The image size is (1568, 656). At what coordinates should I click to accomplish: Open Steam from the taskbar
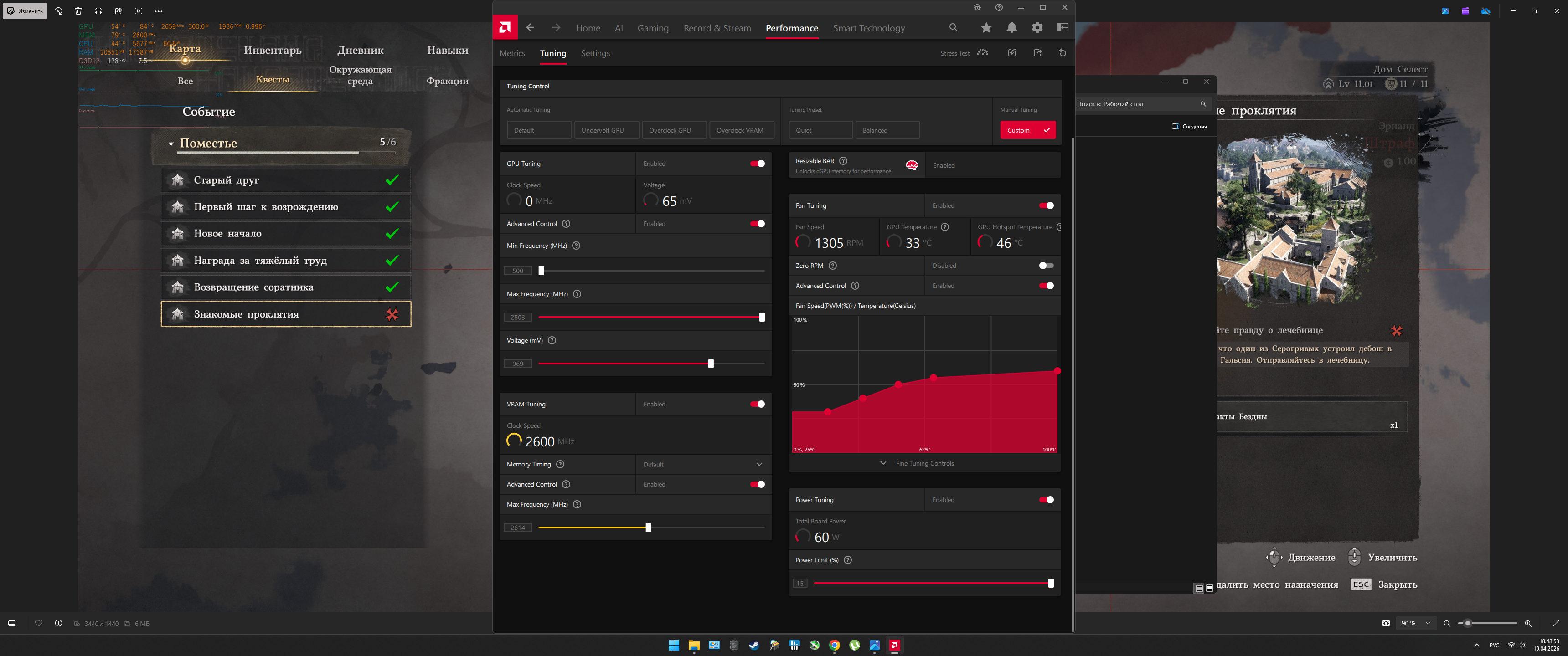(x=753, y=645)
